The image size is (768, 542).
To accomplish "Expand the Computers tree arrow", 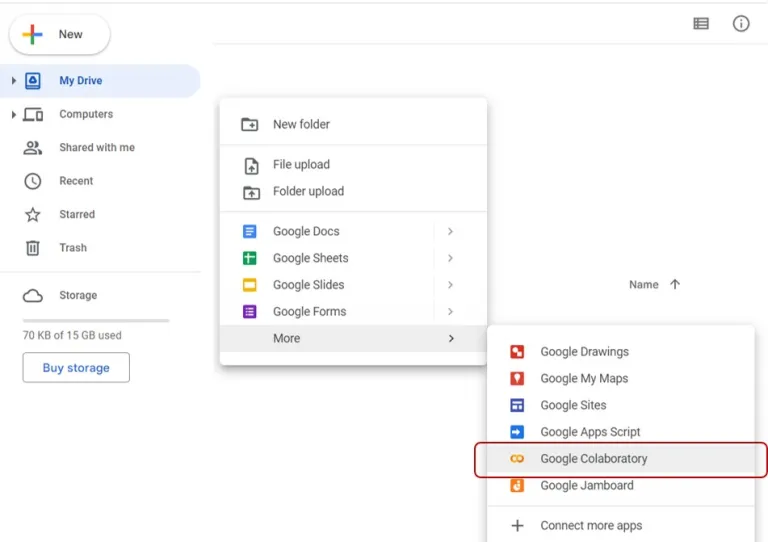I will coord(14,115).
